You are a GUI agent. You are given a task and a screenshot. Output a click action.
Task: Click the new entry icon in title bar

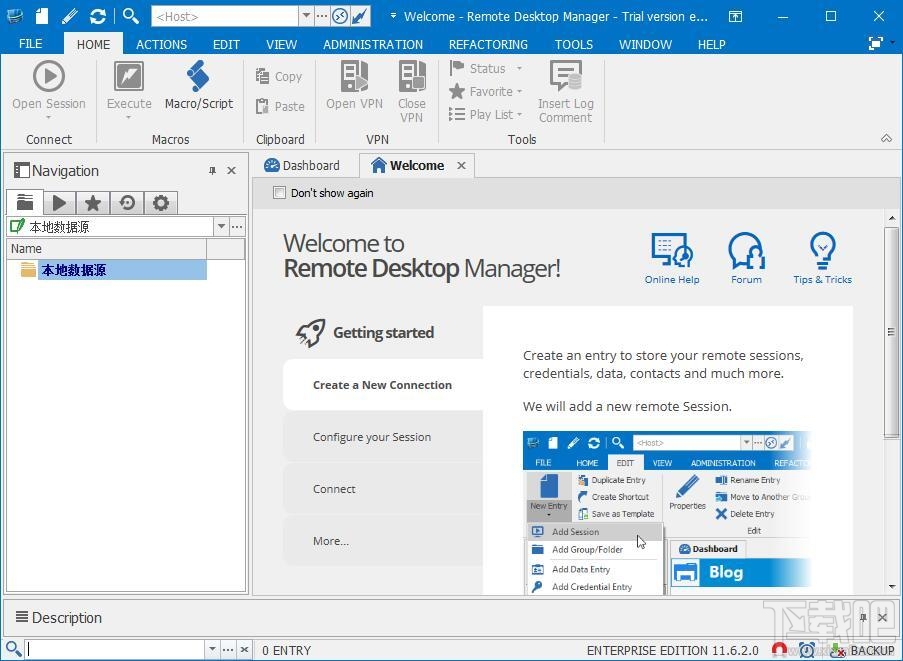coord(41,16)
